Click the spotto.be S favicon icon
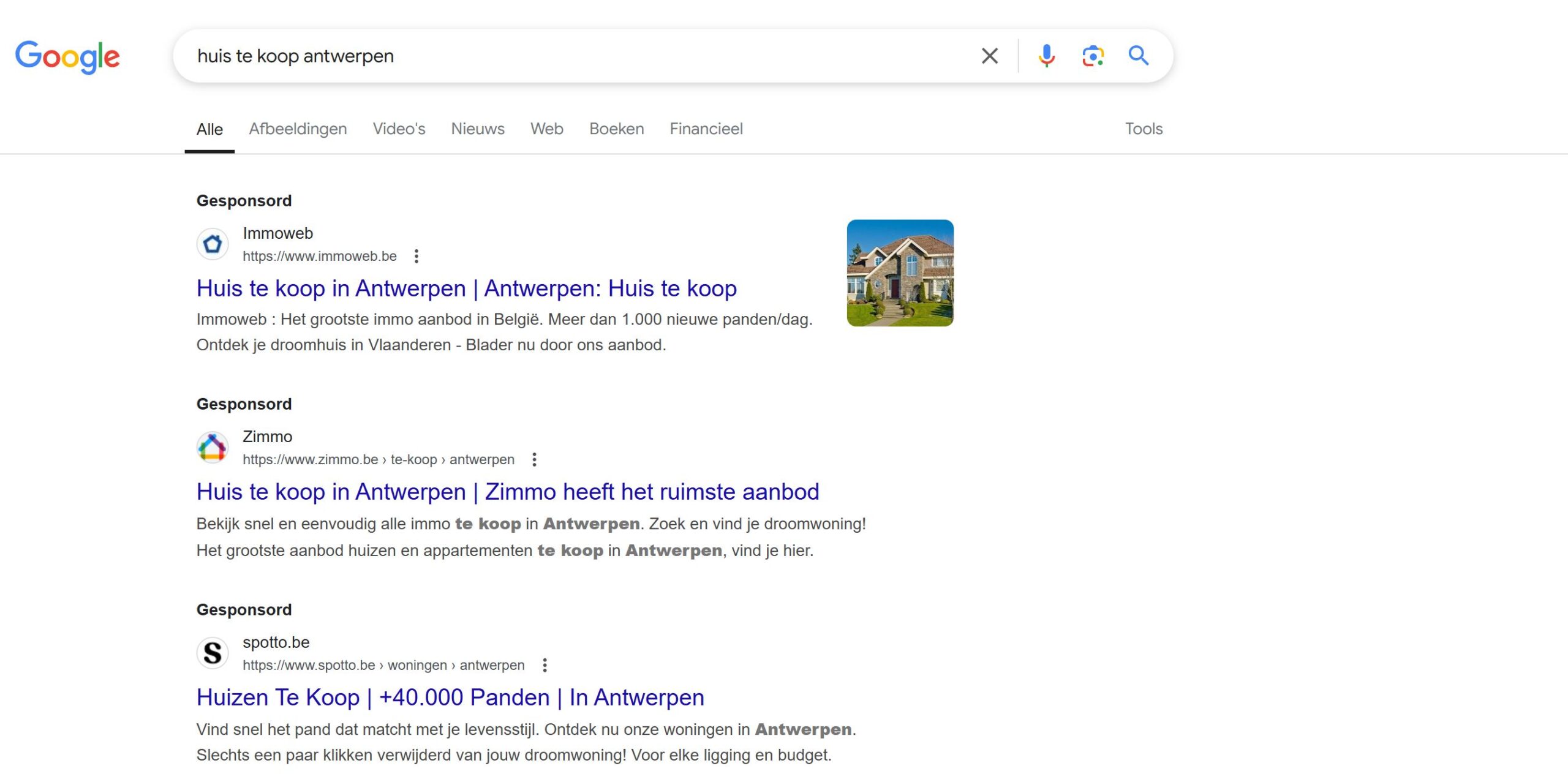1568x782 pixels. (213, 653)
